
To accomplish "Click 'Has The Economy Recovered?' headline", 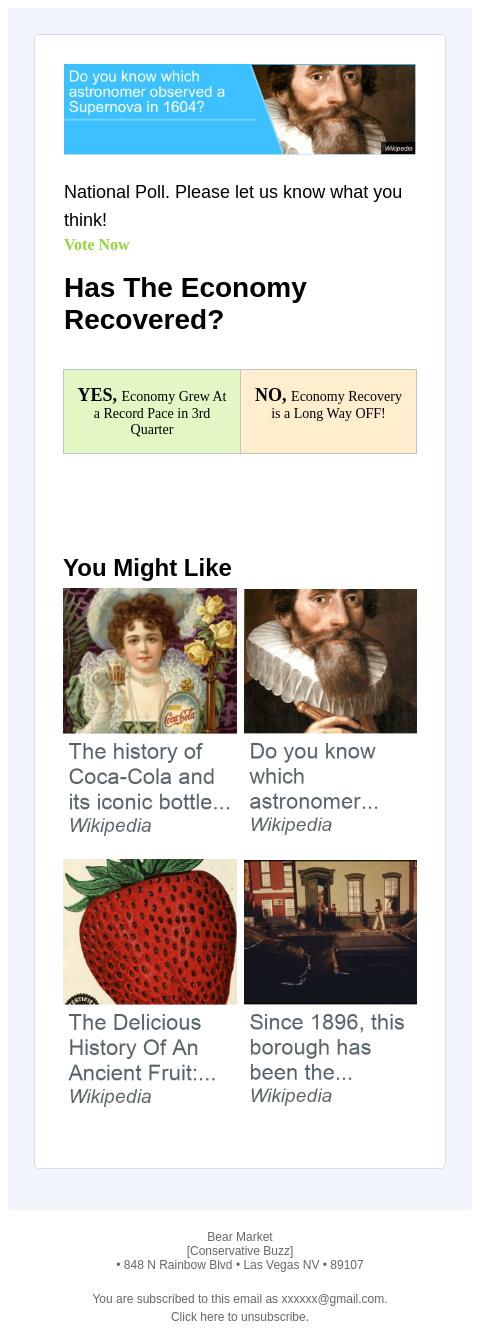I will coord(185,304).
